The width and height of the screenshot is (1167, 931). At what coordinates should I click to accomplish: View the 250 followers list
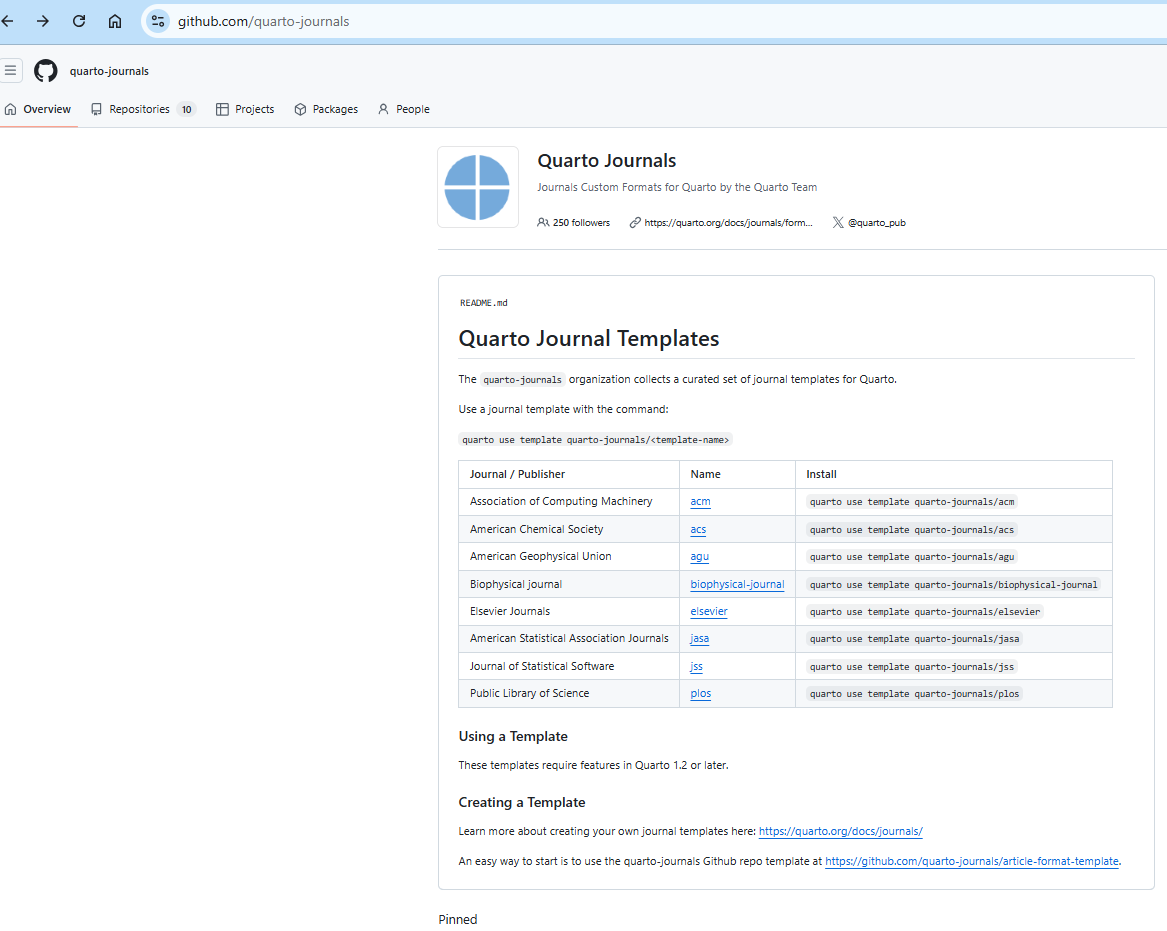[x=574, y=223]
